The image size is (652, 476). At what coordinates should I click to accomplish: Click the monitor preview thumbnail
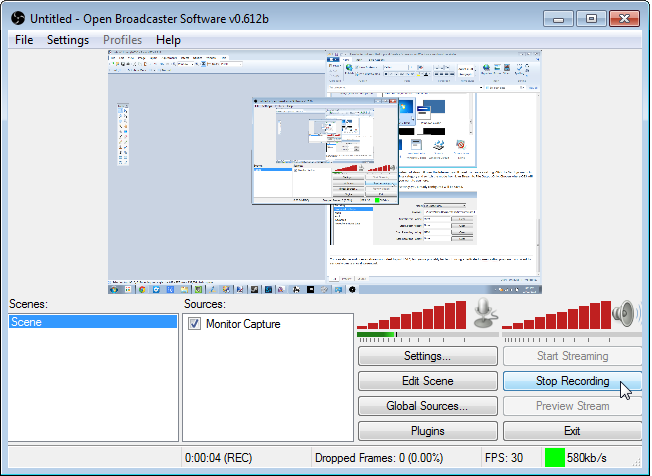[x=325, y=172]
